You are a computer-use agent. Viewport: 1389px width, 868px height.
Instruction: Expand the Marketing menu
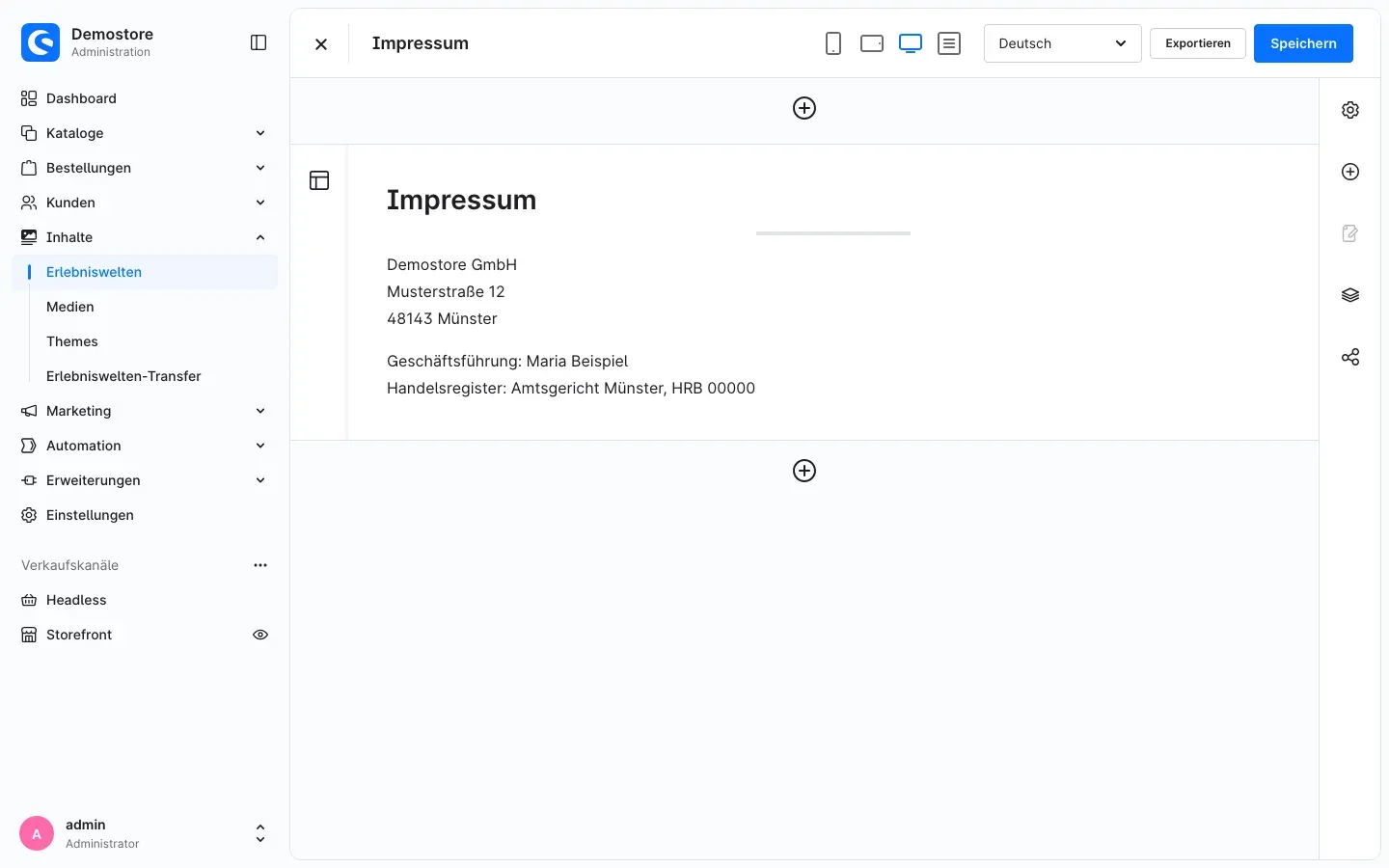click(145, 411)
